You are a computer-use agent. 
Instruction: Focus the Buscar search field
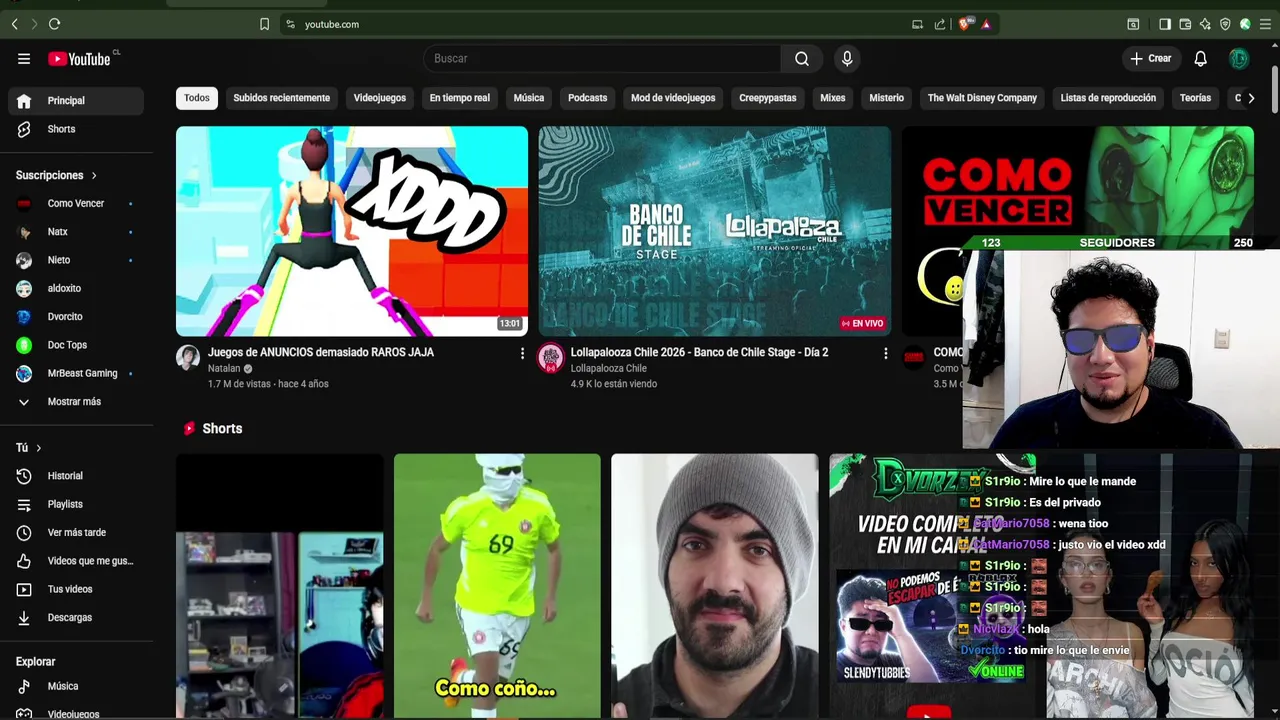(x=602, y=59)
